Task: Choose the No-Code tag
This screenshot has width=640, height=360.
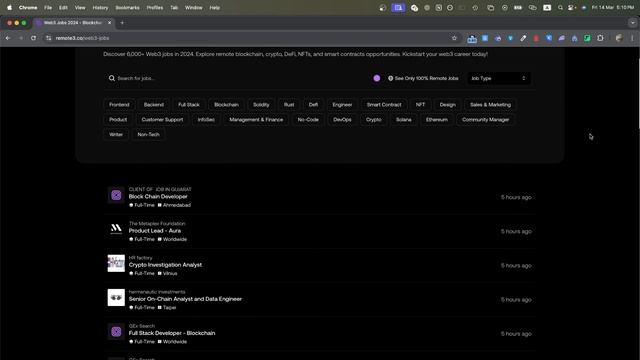Action: [308, 120]
